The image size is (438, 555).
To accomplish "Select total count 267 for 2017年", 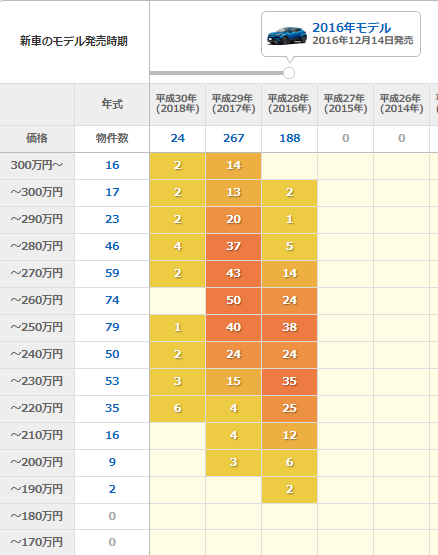I will pyautogui.click(x=234, y=138).
